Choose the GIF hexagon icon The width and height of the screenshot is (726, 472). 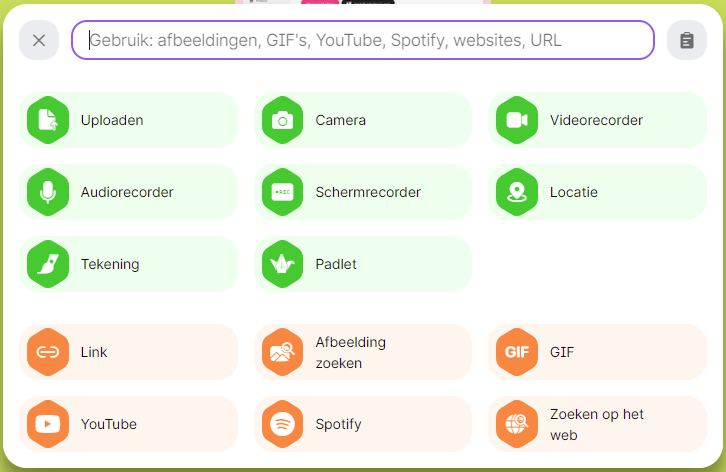click(x=517, y=352)
